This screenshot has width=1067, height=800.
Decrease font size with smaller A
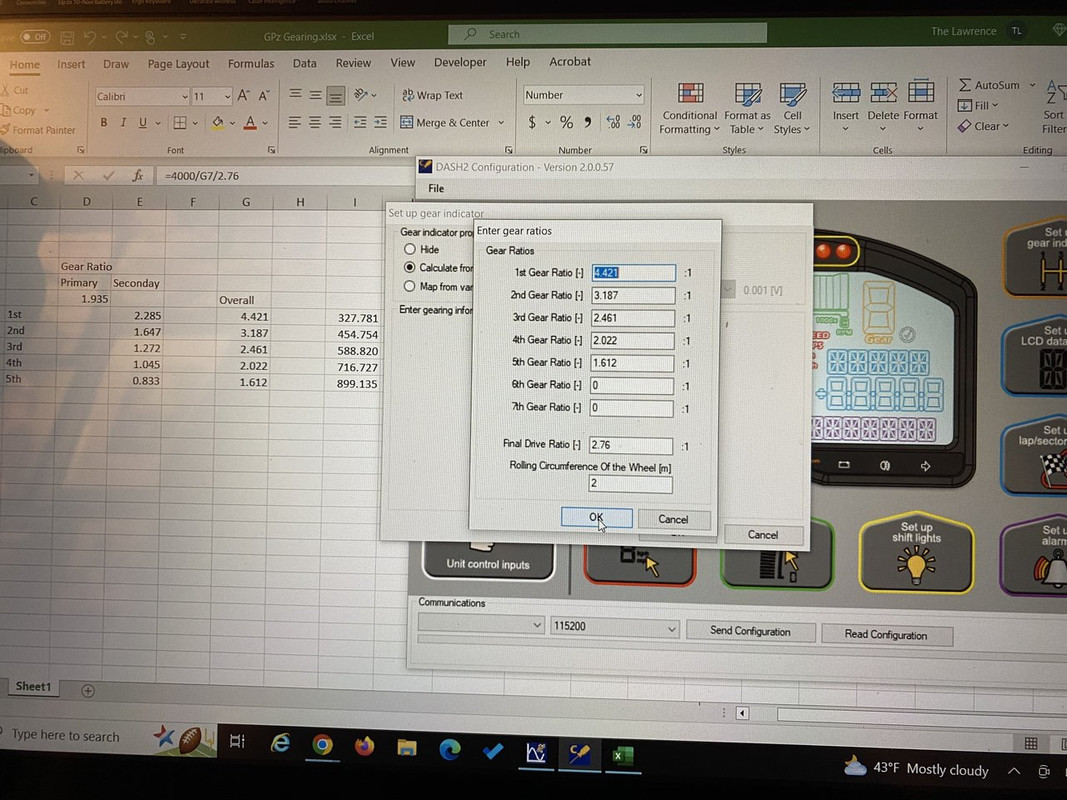pyautogui.click(x=264, y=96)
